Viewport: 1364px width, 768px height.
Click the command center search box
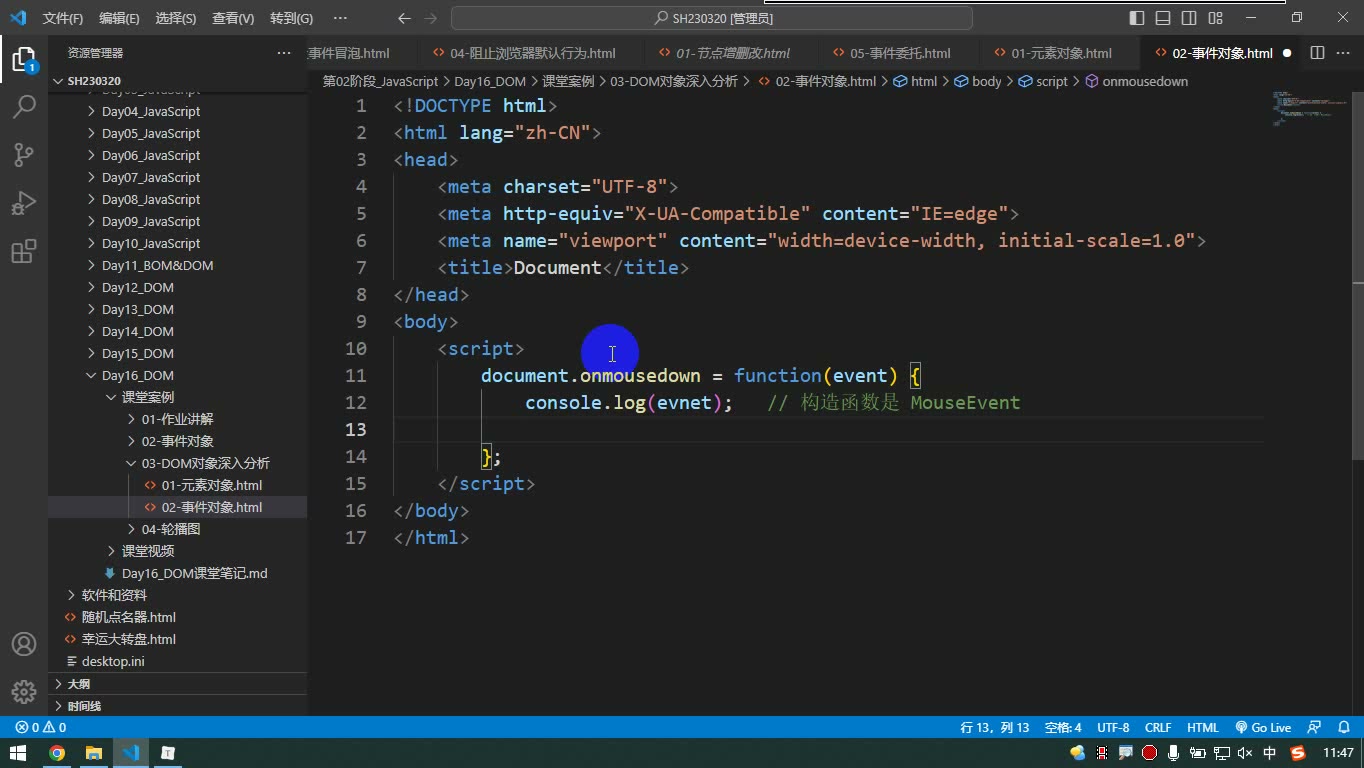coord(712,18)
